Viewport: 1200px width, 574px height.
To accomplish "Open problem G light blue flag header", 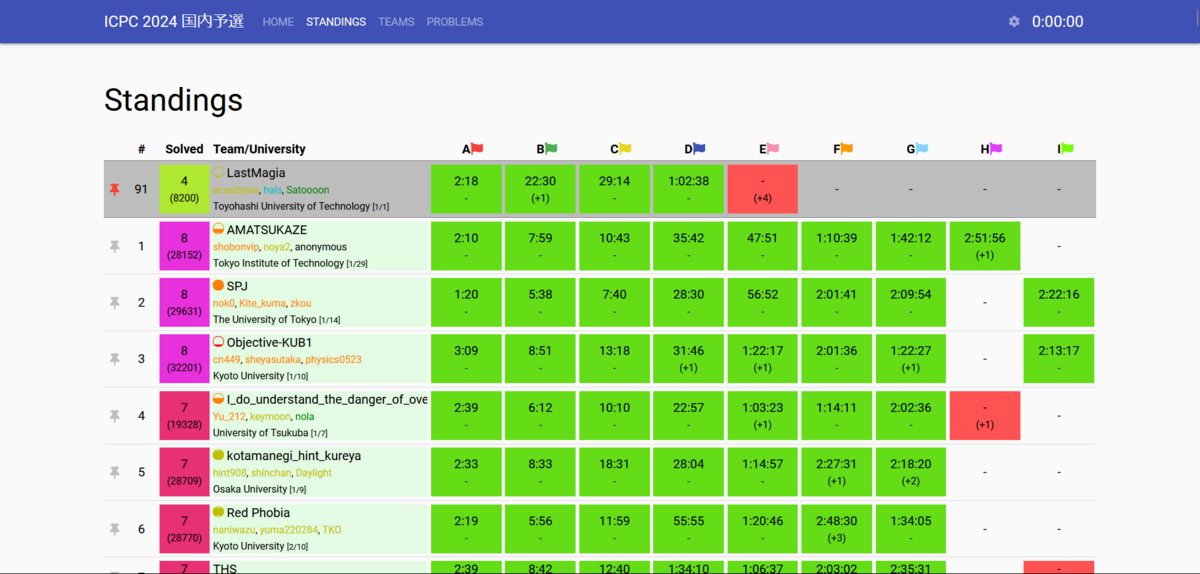I will pyautogui.click(x=917, y=149).
